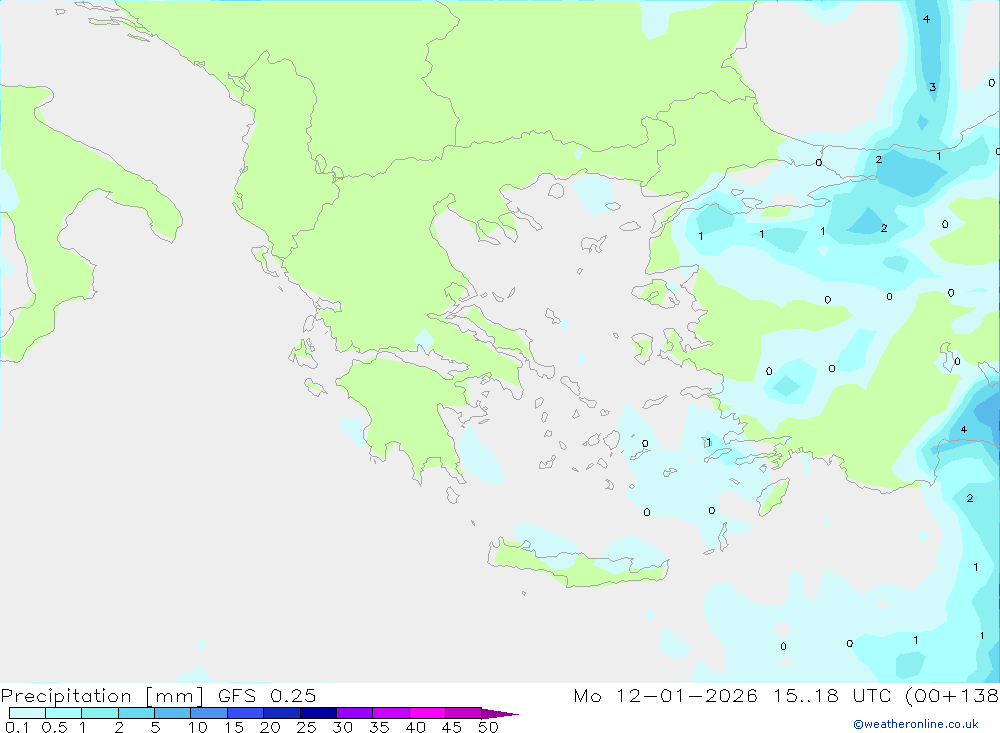Click the 45–50 mm legend color box

pos(463,713)
